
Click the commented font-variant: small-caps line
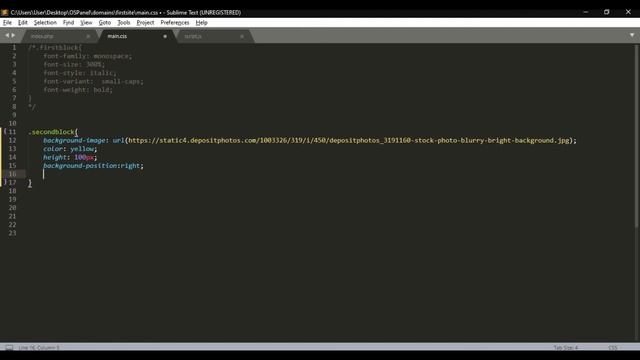(x=93, y=81)
